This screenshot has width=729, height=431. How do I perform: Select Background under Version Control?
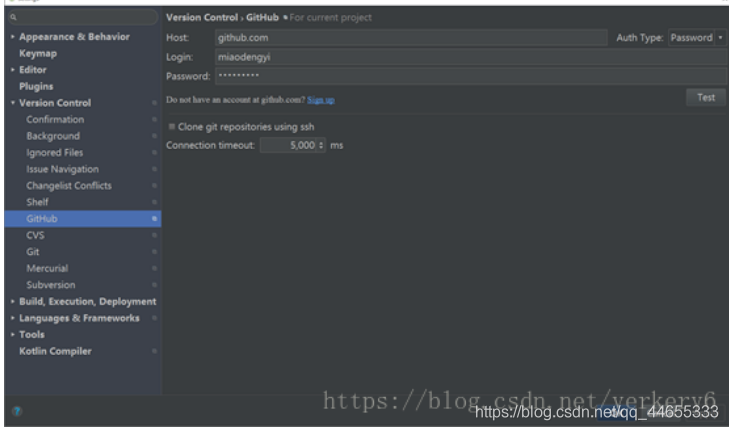(53, 136)
